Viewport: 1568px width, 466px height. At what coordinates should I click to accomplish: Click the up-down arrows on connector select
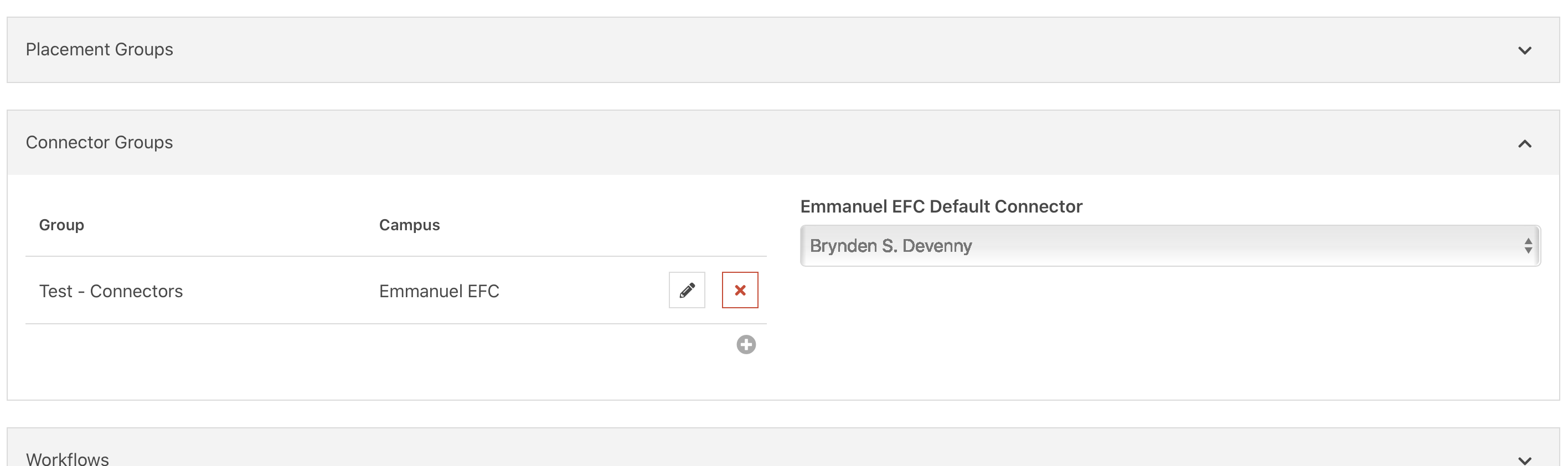[x=1528, y=246]
